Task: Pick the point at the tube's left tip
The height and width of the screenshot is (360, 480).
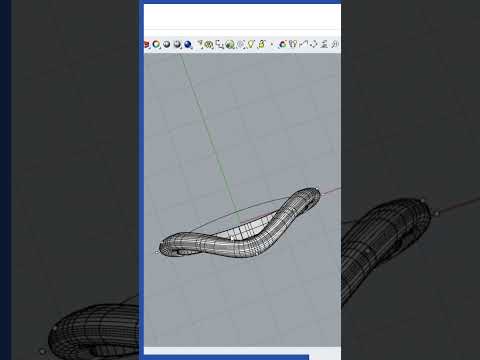Action: click(157, 253)
